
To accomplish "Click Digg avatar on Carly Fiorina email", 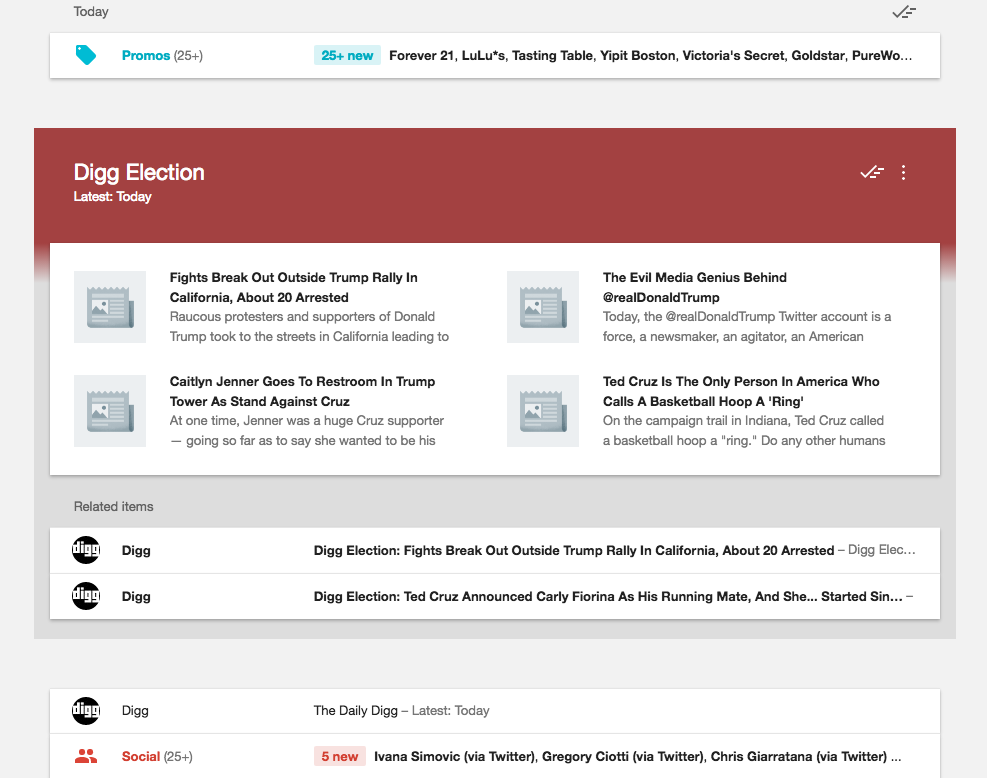I will [x=86, y=596].
